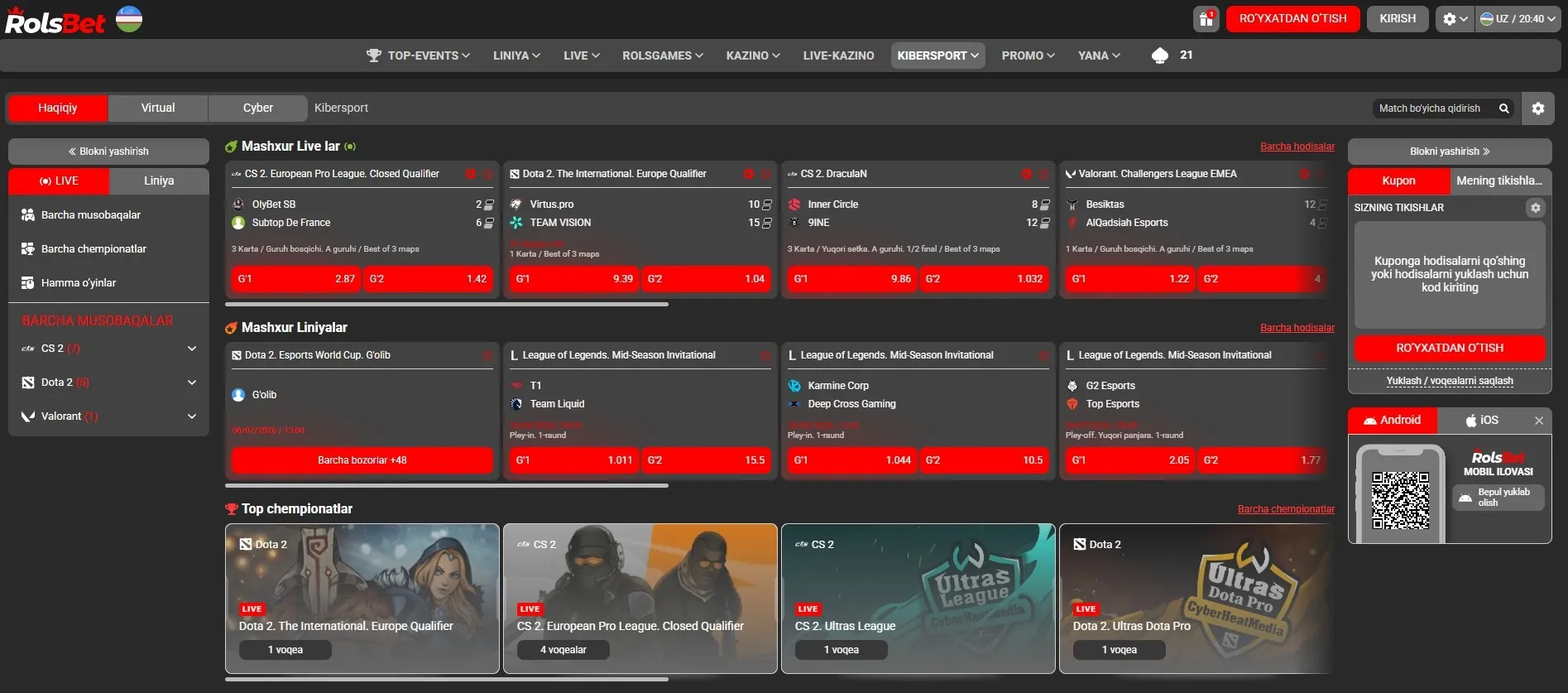
Task: Switch sidebar to LIVE events
Action: [59, 180]
